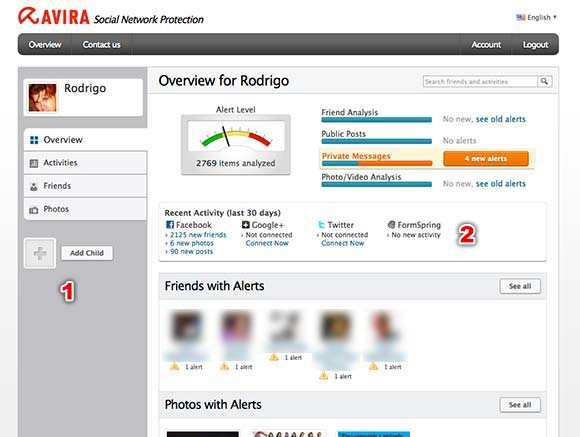The image size is (580, 437).
Task: Click the Avira logo
Action: (x=54, y=16)
